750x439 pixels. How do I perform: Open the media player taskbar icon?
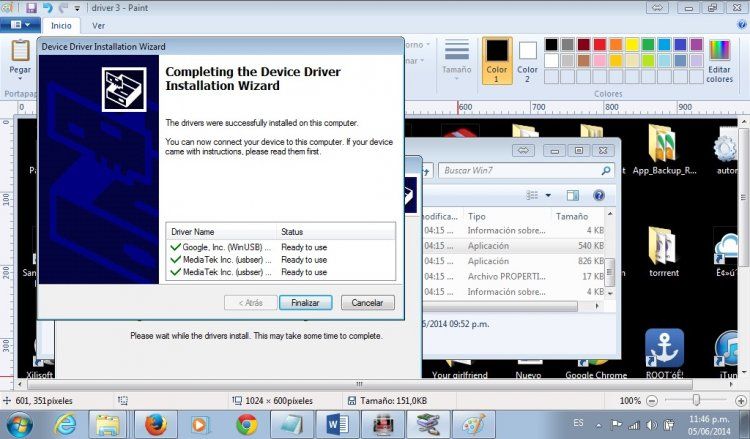coord(200,424)
